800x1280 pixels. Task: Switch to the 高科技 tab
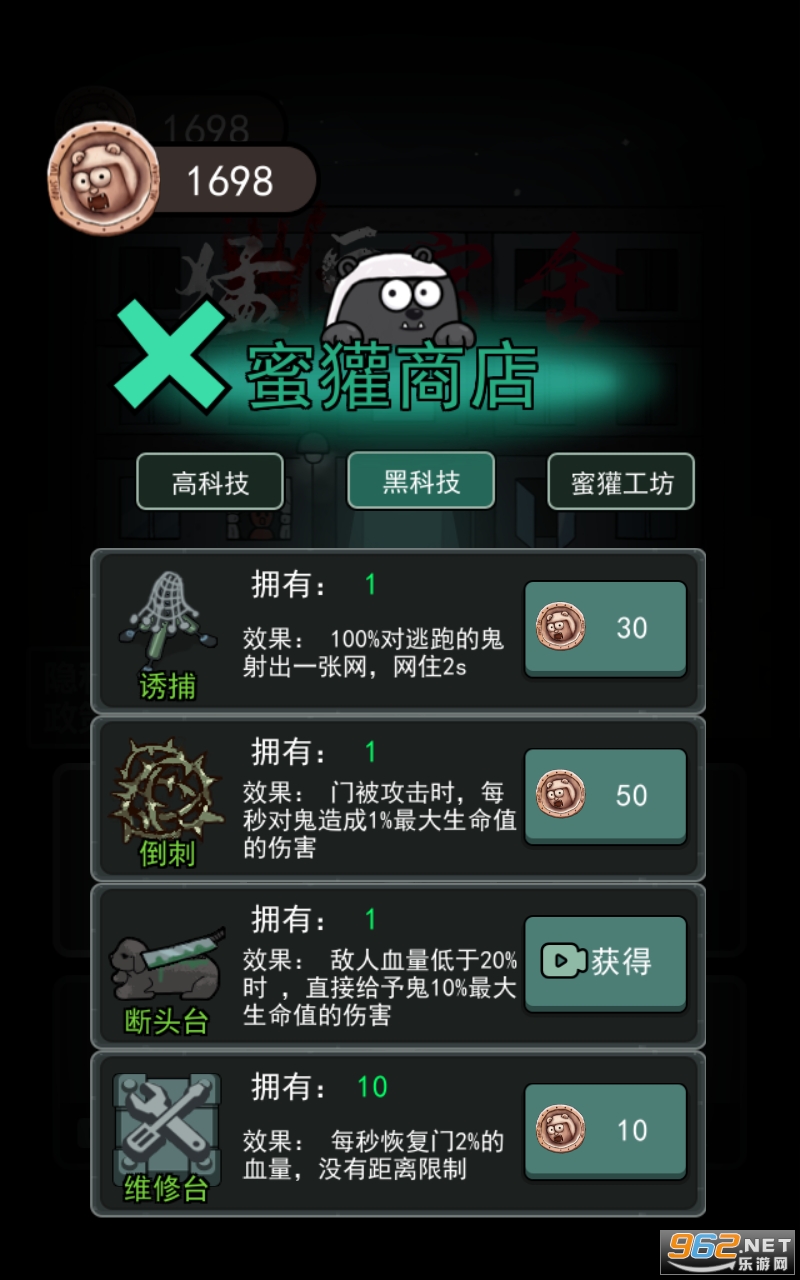[x=210, y=482]
